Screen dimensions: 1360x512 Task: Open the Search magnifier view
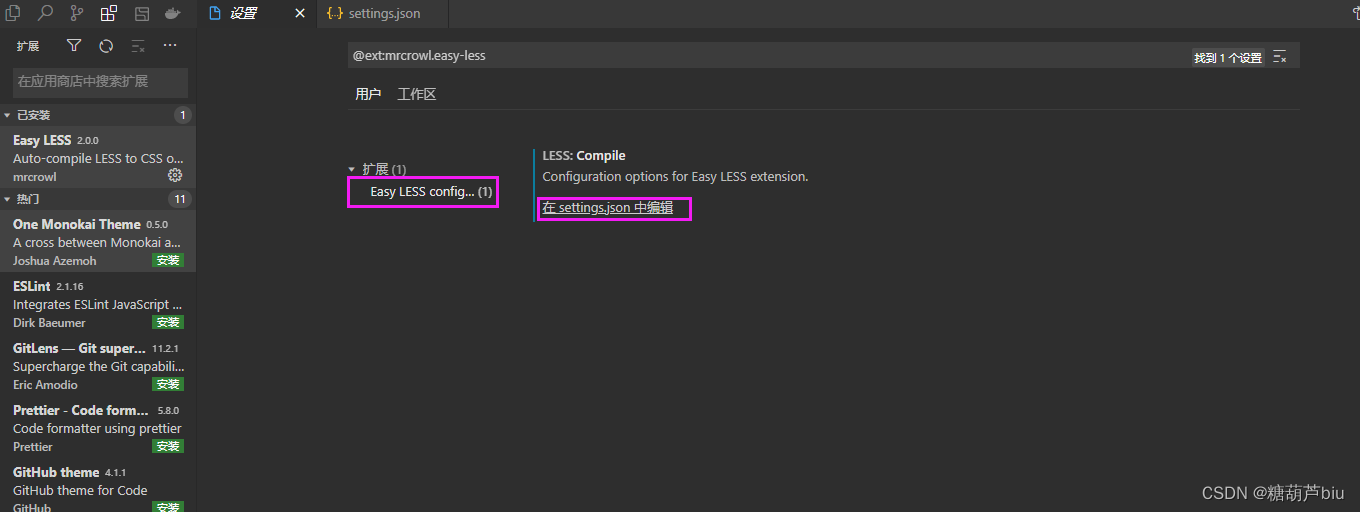(x=45, y=13)
